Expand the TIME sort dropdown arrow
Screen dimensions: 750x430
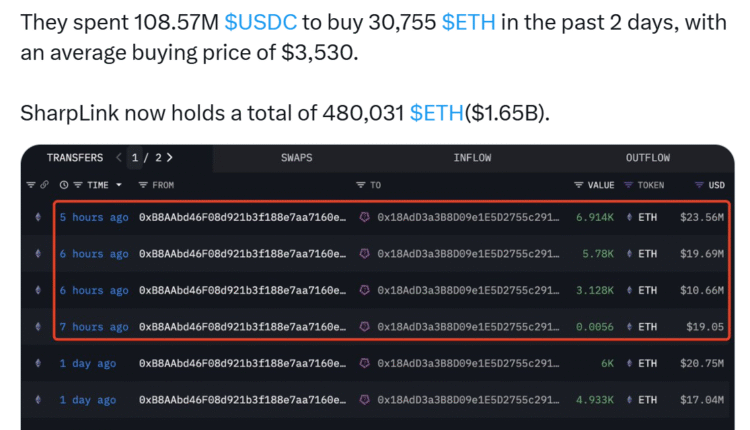pos(119,185)
